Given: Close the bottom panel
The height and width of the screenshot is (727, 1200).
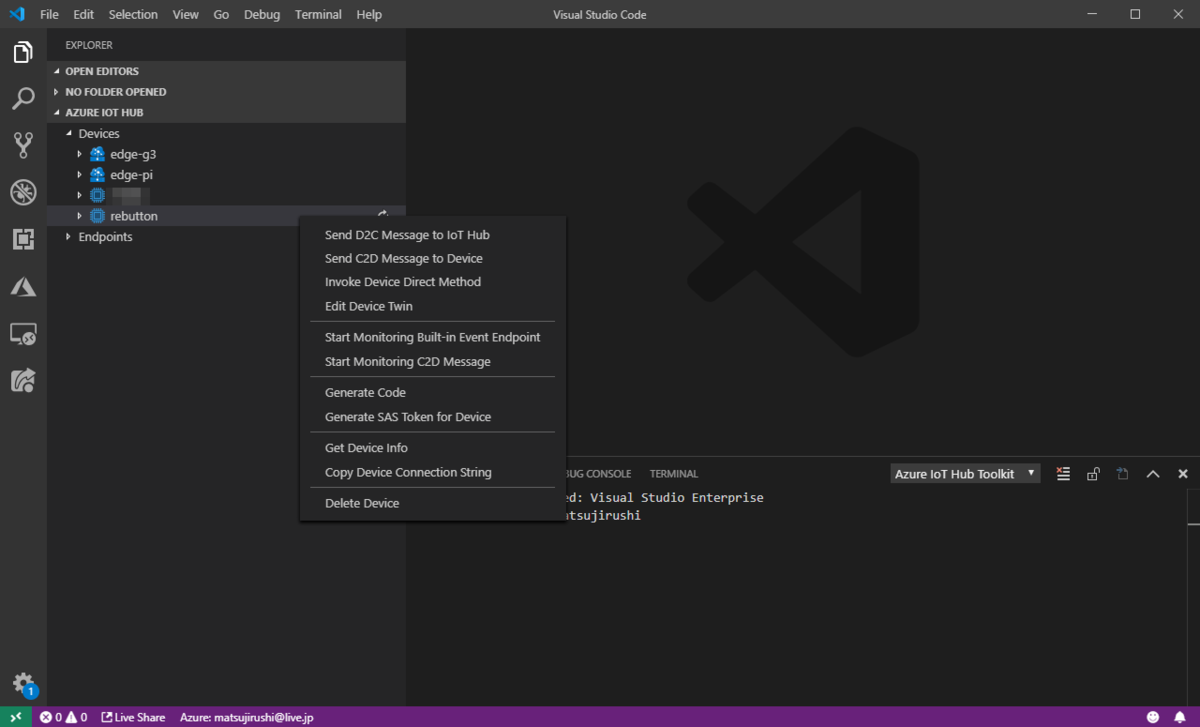Looking at the screenshot, I should [1183, 474].
